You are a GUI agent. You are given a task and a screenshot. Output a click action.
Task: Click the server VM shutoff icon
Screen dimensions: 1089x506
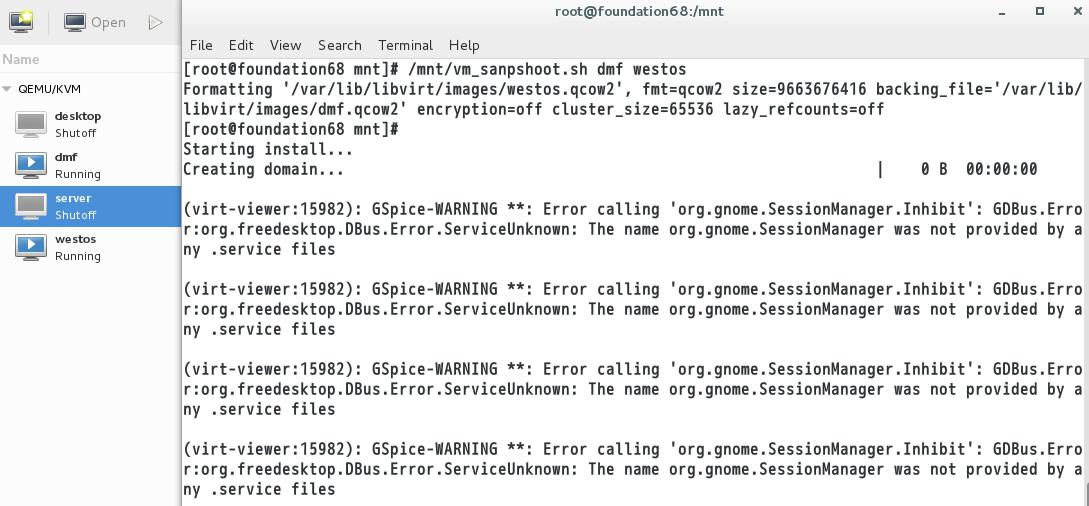click(x=31, y=206)
